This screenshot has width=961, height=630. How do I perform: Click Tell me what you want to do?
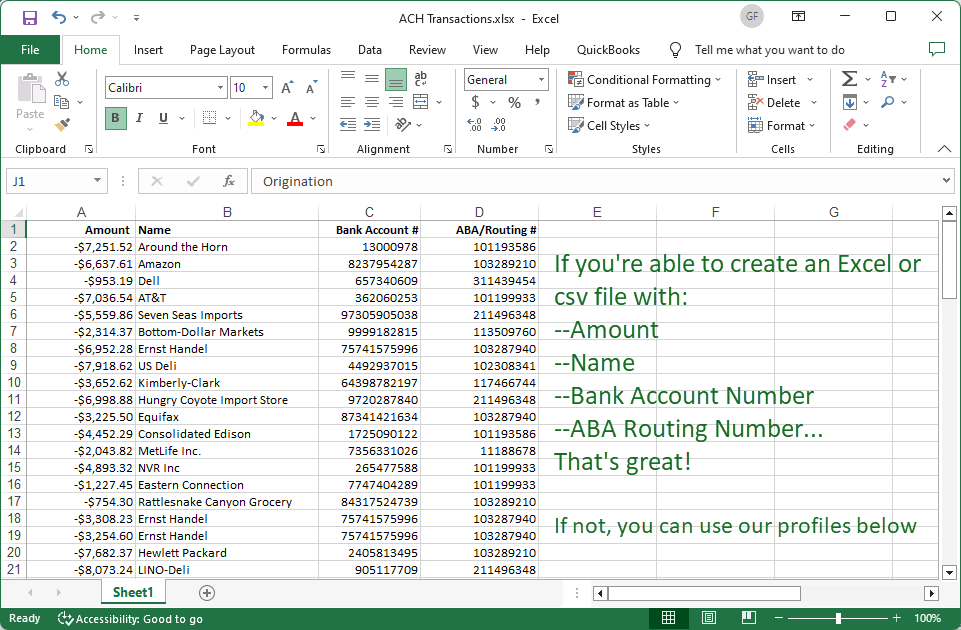pyautogui.click(x=769, y=50)
